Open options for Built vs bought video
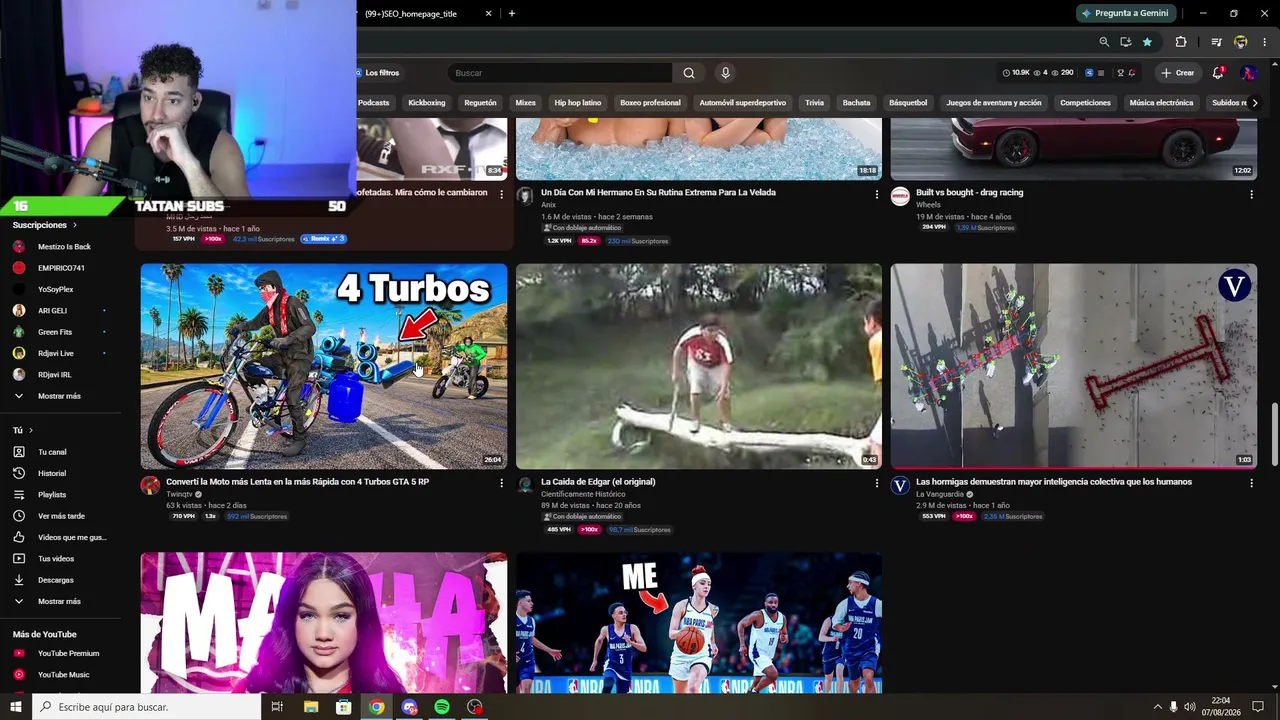Image resolution: width=1280 pixels, height=720 pixels. [1251, 194]
